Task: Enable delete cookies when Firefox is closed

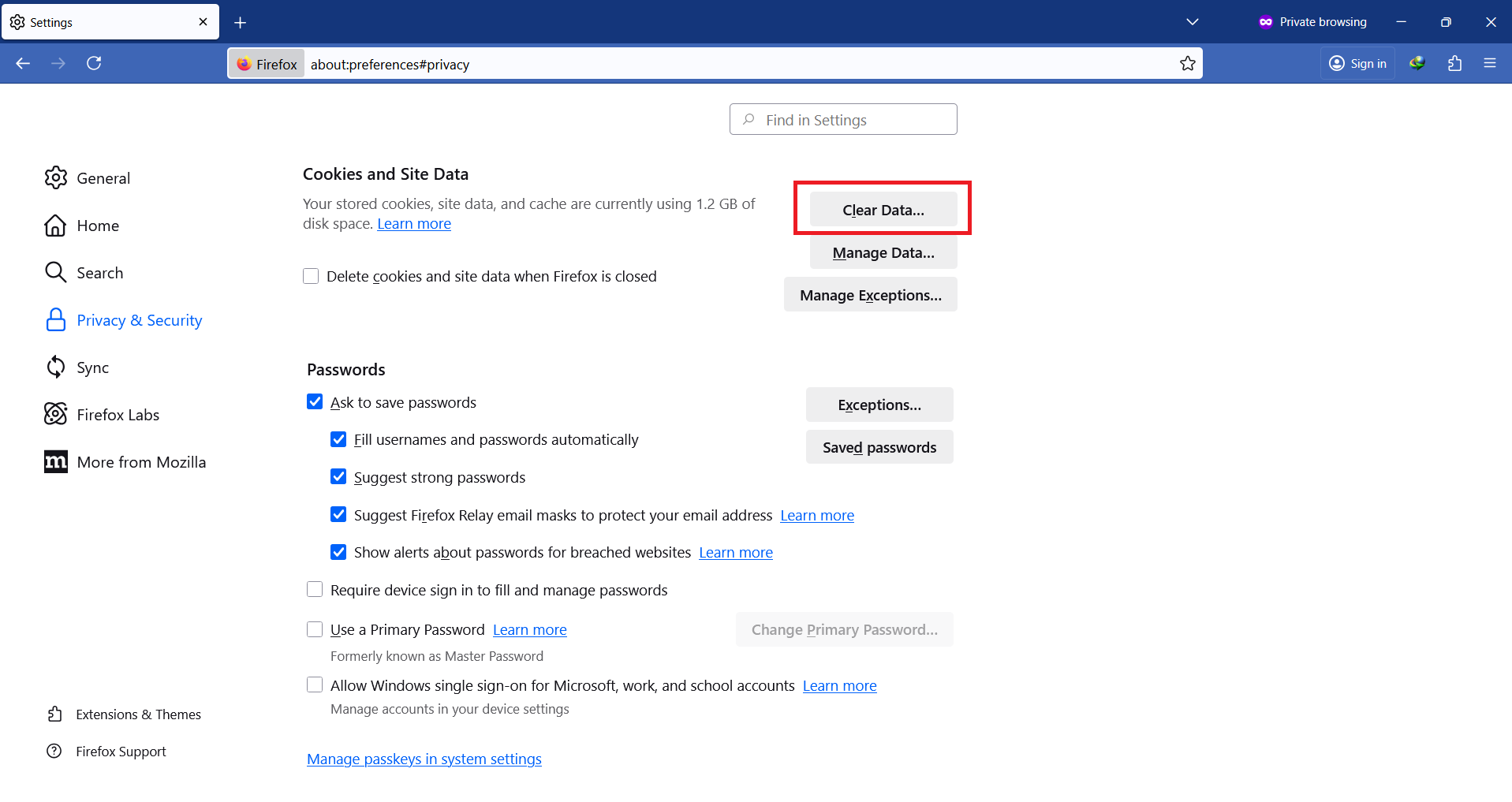Action: point(311,276)
